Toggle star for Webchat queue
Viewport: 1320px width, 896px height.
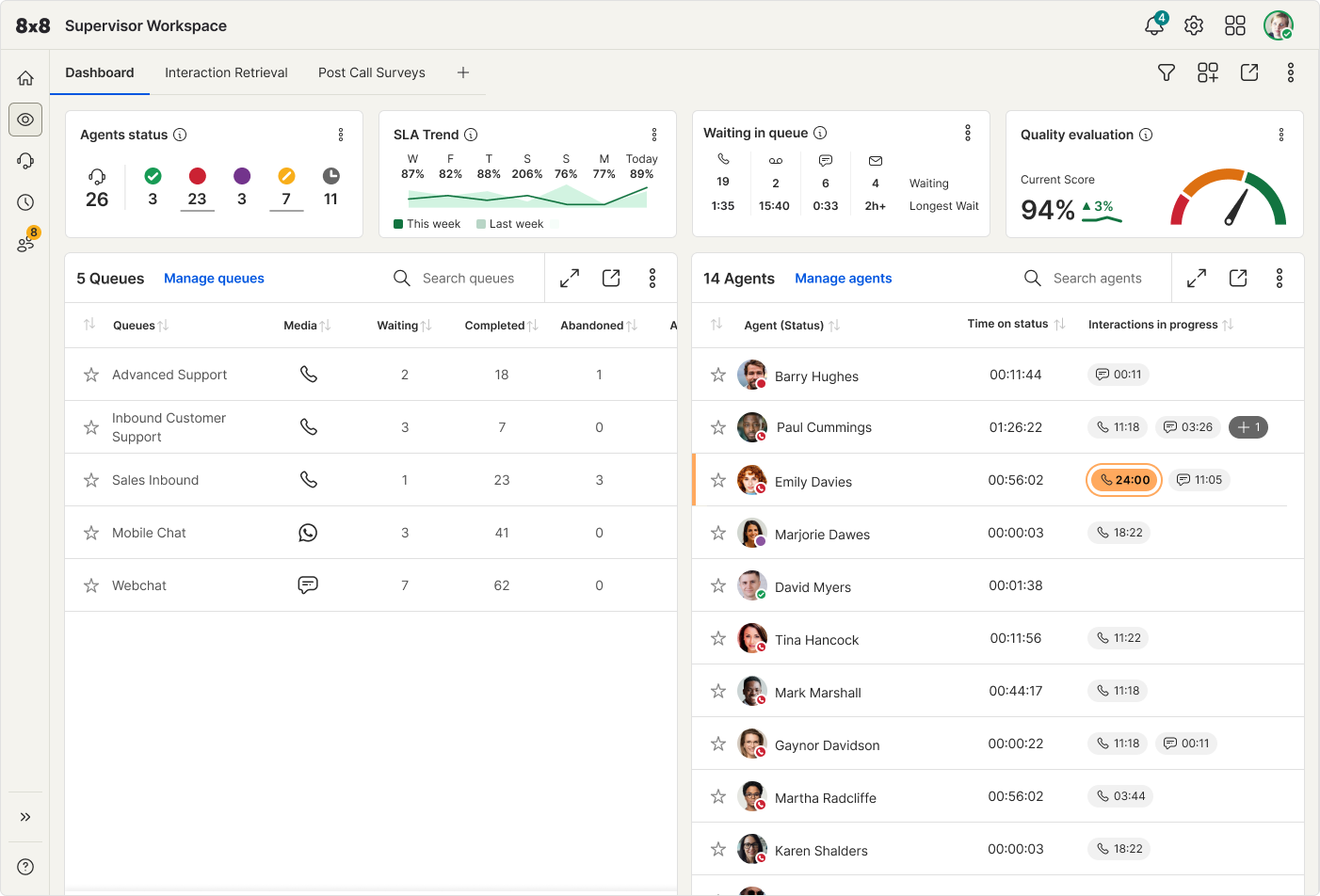pos(91,585)
